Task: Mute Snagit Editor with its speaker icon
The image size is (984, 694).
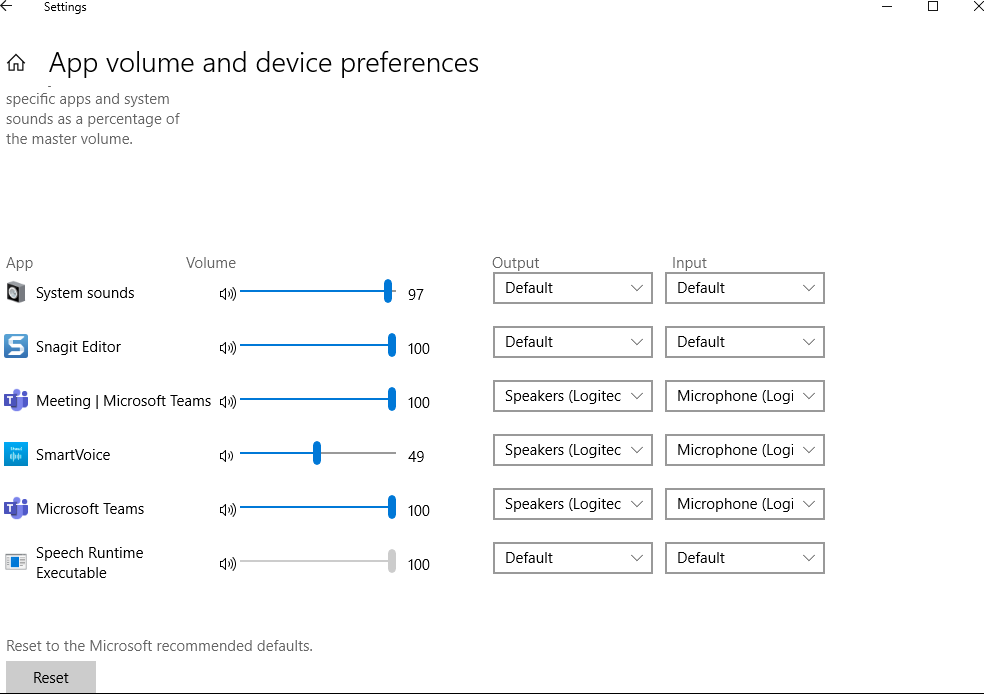Action: (x=228, y=346)
